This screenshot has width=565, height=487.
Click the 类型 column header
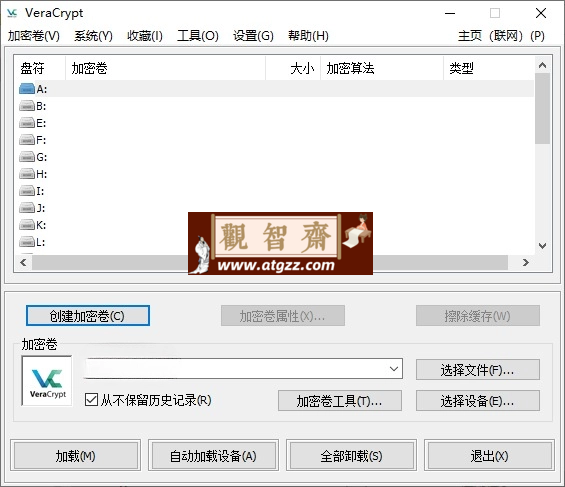pos(489,68)
